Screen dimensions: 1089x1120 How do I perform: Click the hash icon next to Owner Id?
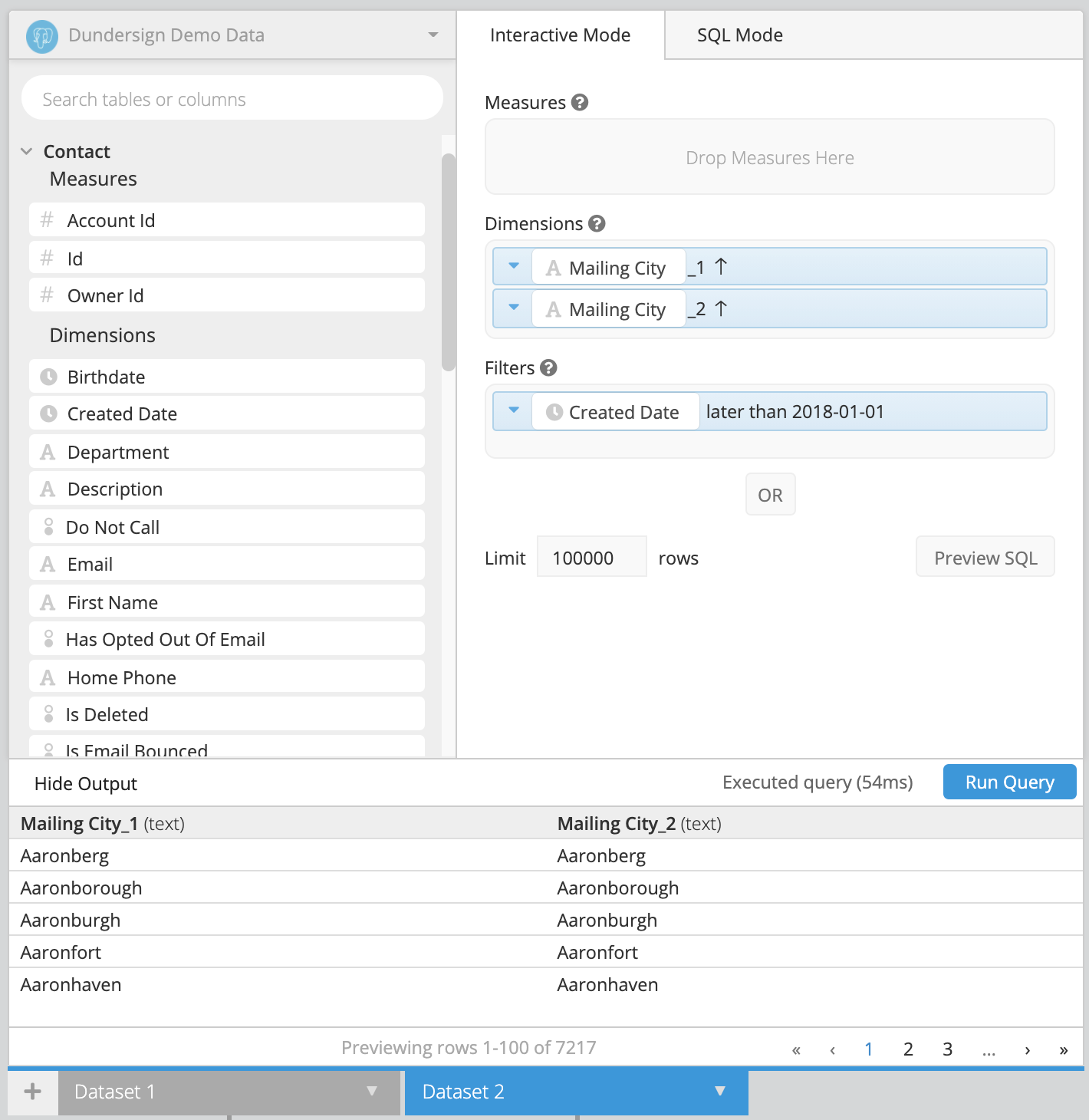tap(47, 295)
